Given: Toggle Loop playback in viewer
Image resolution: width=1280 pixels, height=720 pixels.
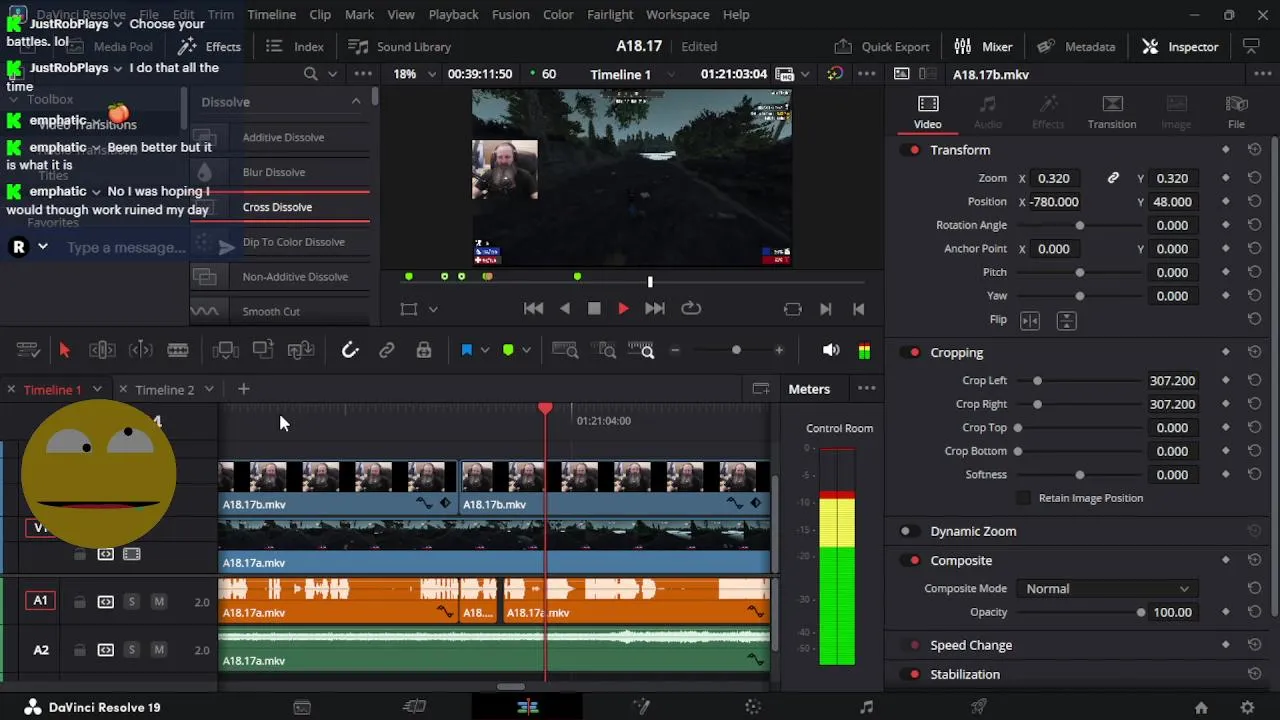Looking at the screenshot, I should point(691,309).
